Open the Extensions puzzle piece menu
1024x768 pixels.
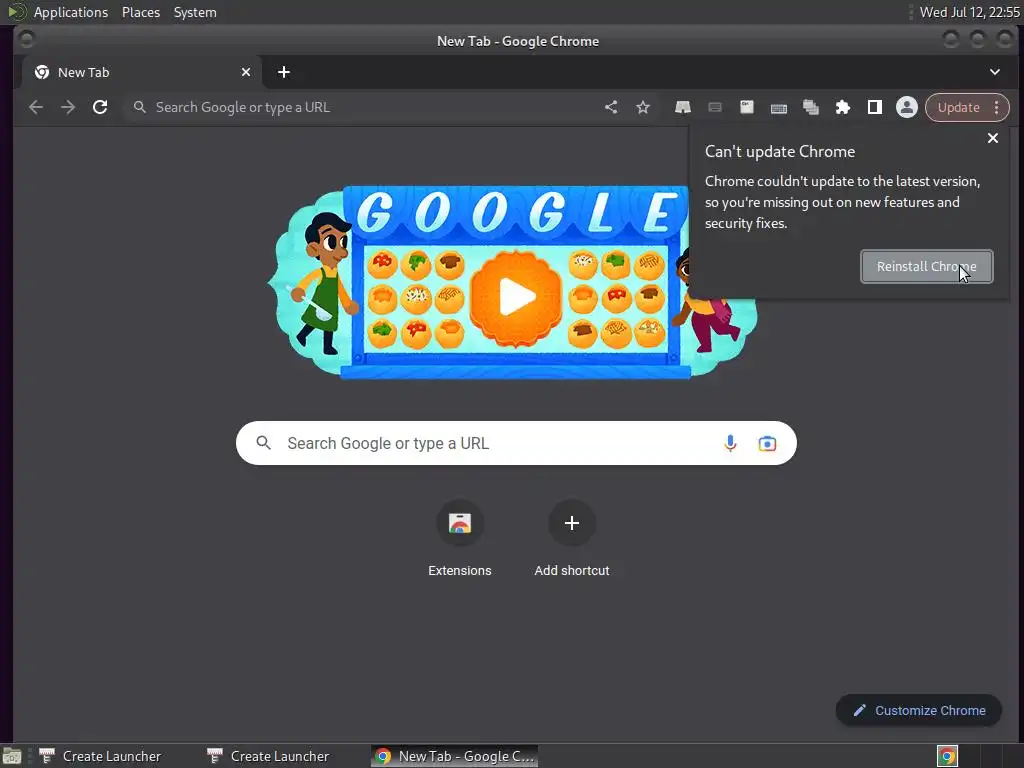(x=842, y=107)
